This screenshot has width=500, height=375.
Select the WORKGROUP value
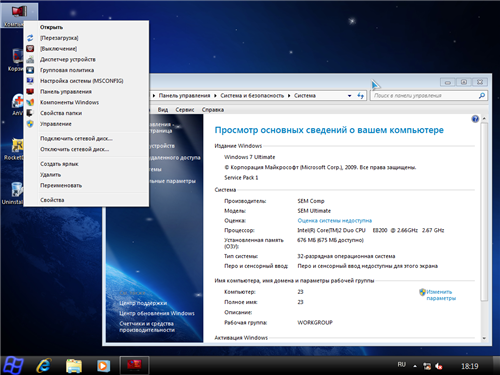[x=315, y=323]
